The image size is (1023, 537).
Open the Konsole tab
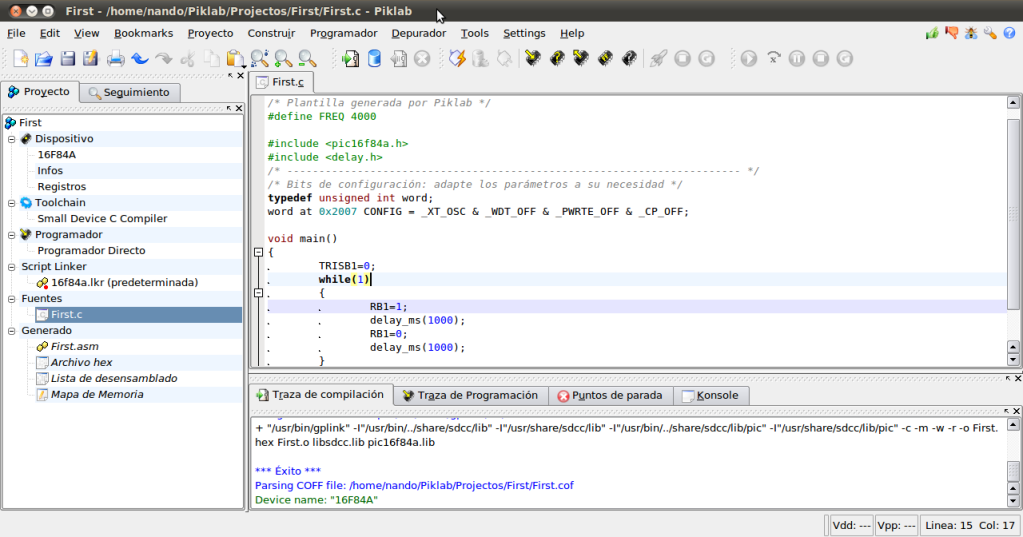tap(710, 395)
